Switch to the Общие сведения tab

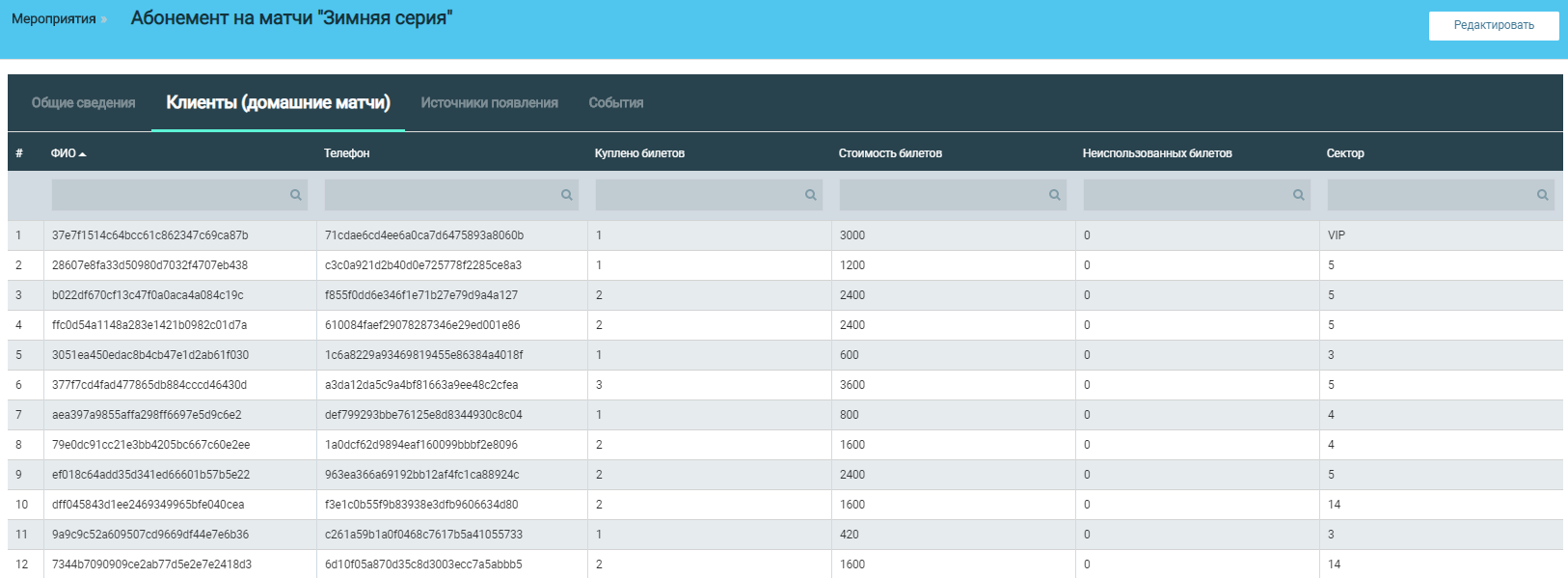click(x=83, y=103)
